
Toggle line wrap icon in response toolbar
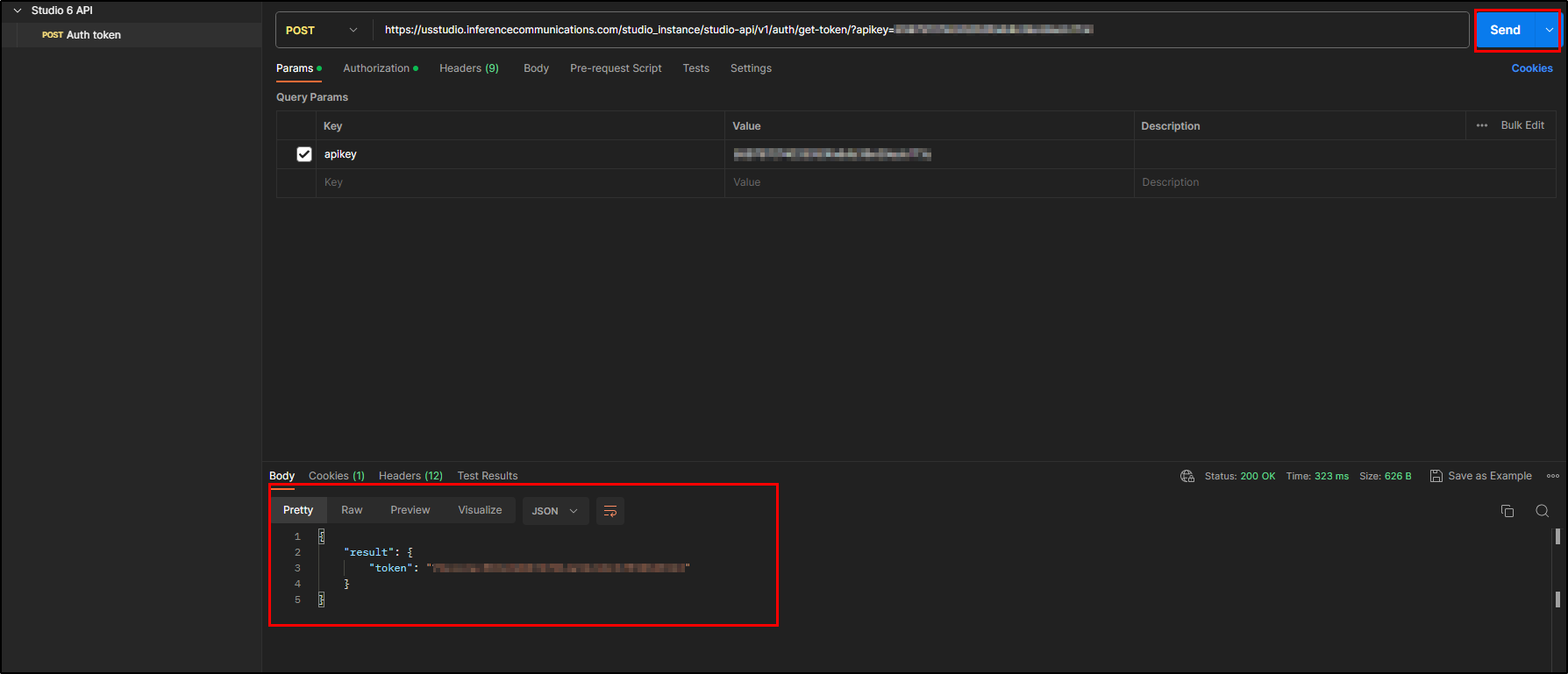[610, 511]
